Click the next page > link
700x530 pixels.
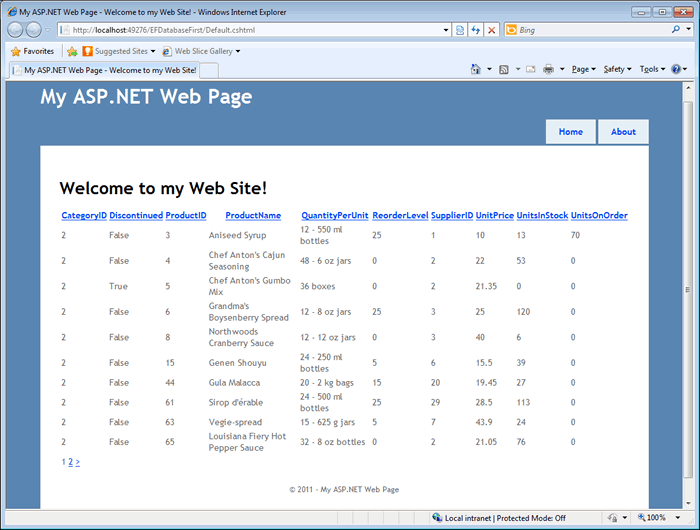[78, 462]
